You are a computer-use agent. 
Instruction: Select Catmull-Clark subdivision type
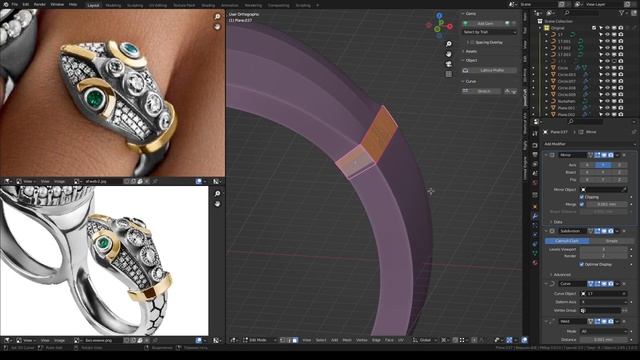click(567, 241)
